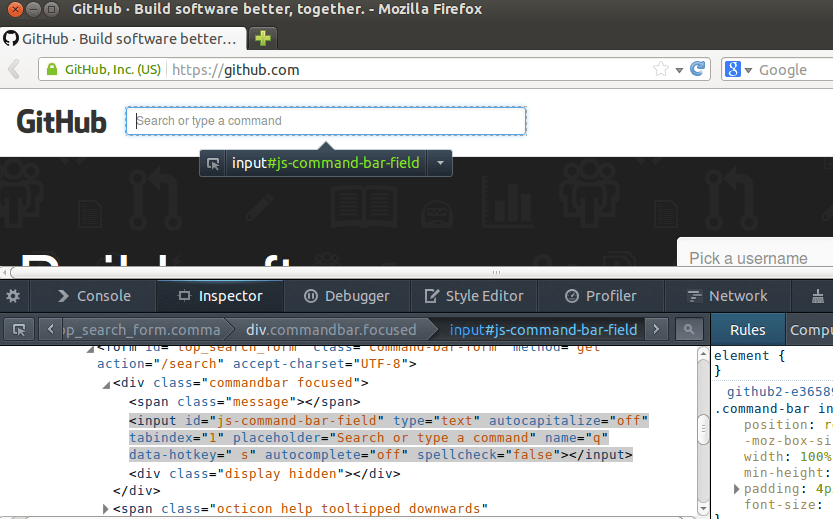The height and width of the screenshot is (519, 833).
Task: Switch to the Debugger tab
Action: click(x=346, y=296)
